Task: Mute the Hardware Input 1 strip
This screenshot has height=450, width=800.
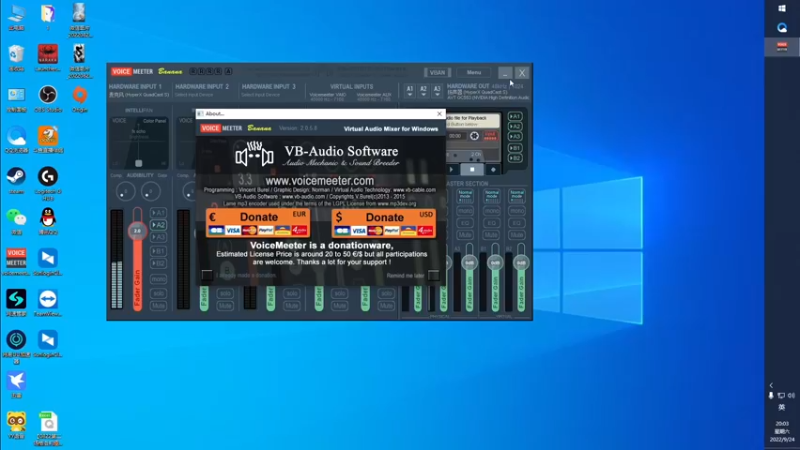Action: [x=158, y=306]
